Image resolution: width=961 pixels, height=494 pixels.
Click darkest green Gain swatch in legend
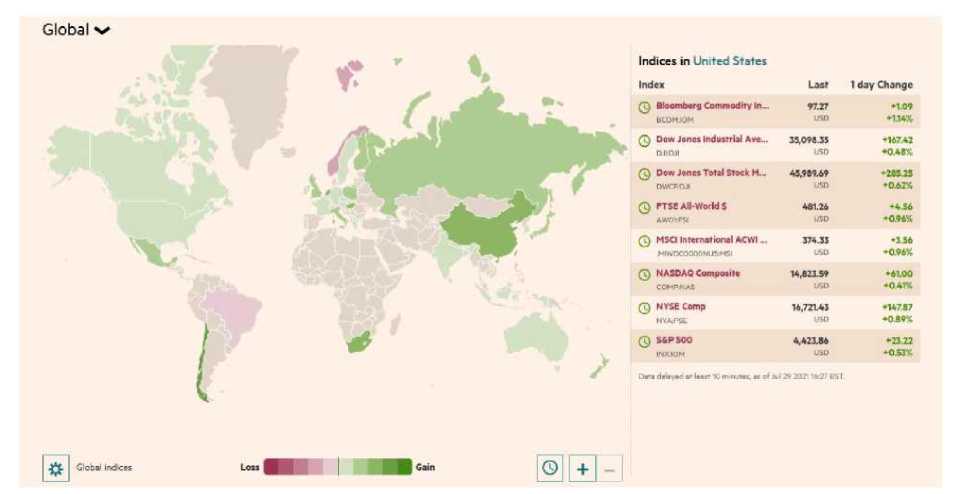(x=404, y=467)
